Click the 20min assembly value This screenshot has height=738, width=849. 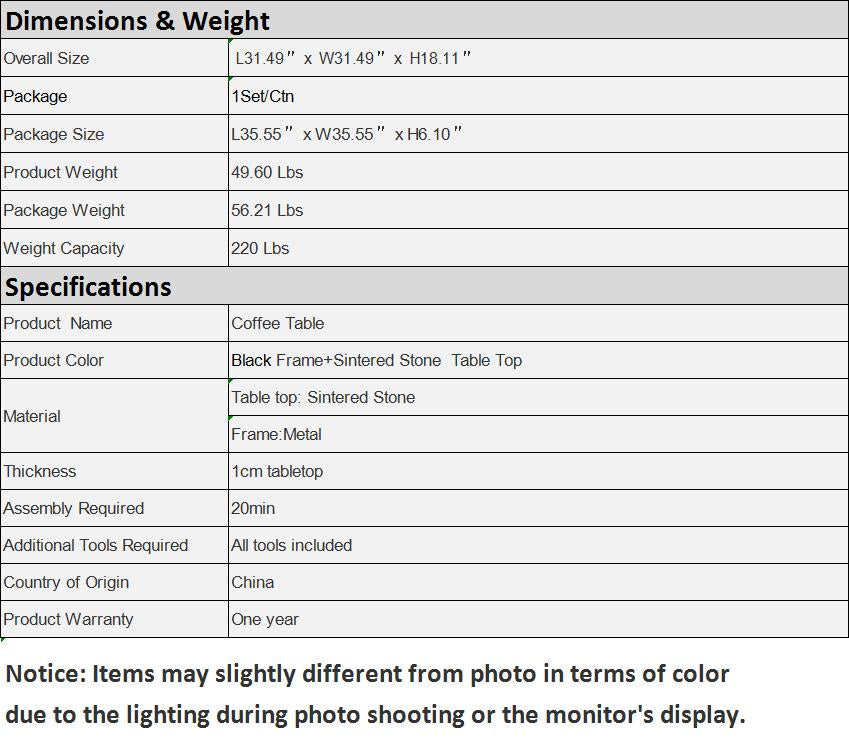[253, 509]
